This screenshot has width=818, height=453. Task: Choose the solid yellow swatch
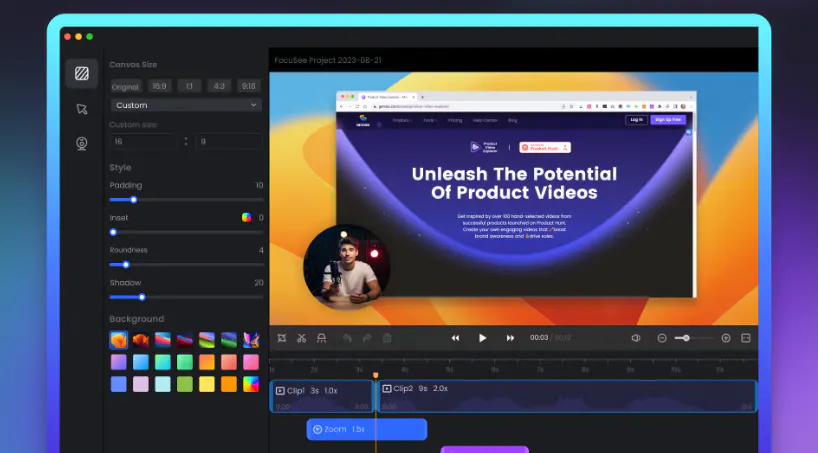[207, 384]
